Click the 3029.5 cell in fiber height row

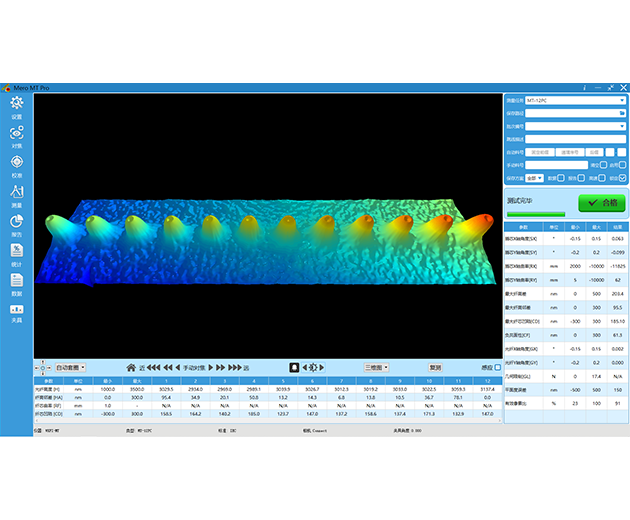166,389
